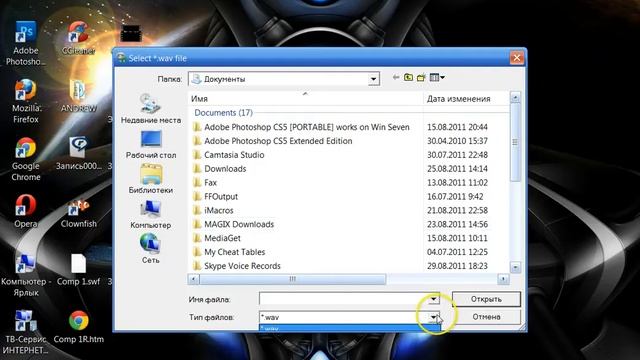640x360 pixels.
Task: Open the ANDREW desktop icon
Action: coord(78,96)
